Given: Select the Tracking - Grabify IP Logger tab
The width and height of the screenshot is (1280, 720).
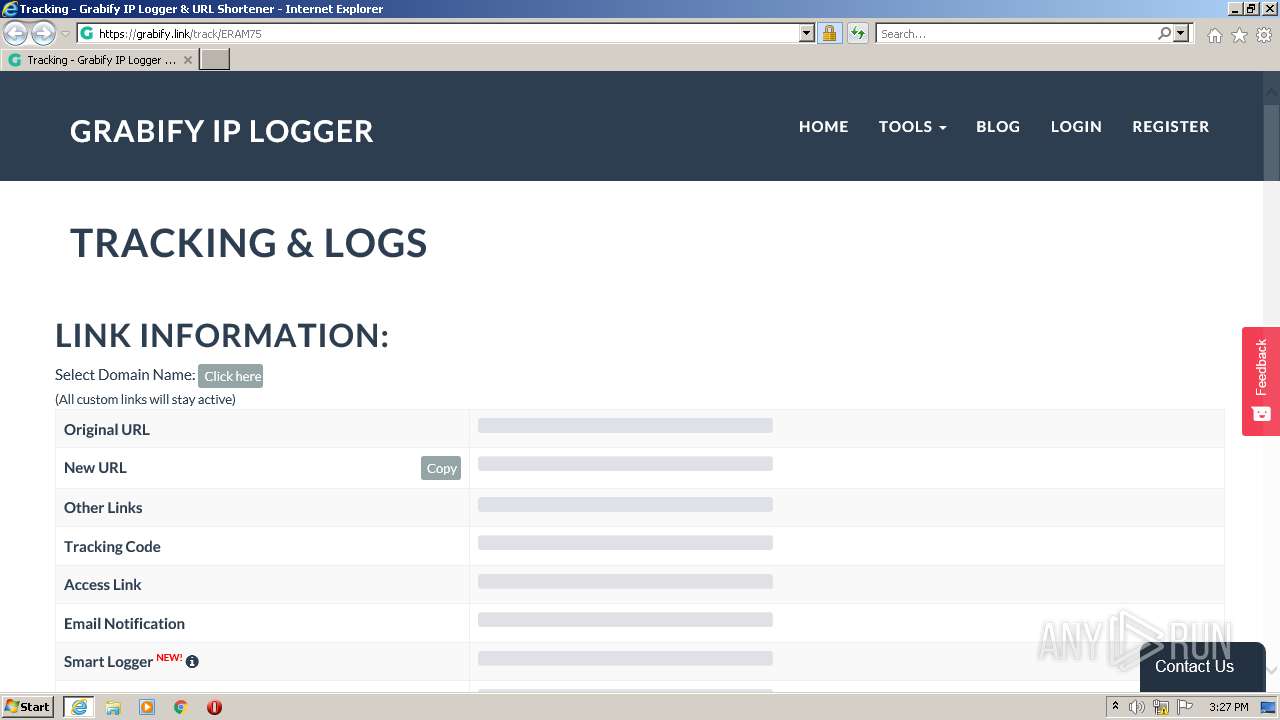Looking at the screenshot, I should tap(98, 60).
